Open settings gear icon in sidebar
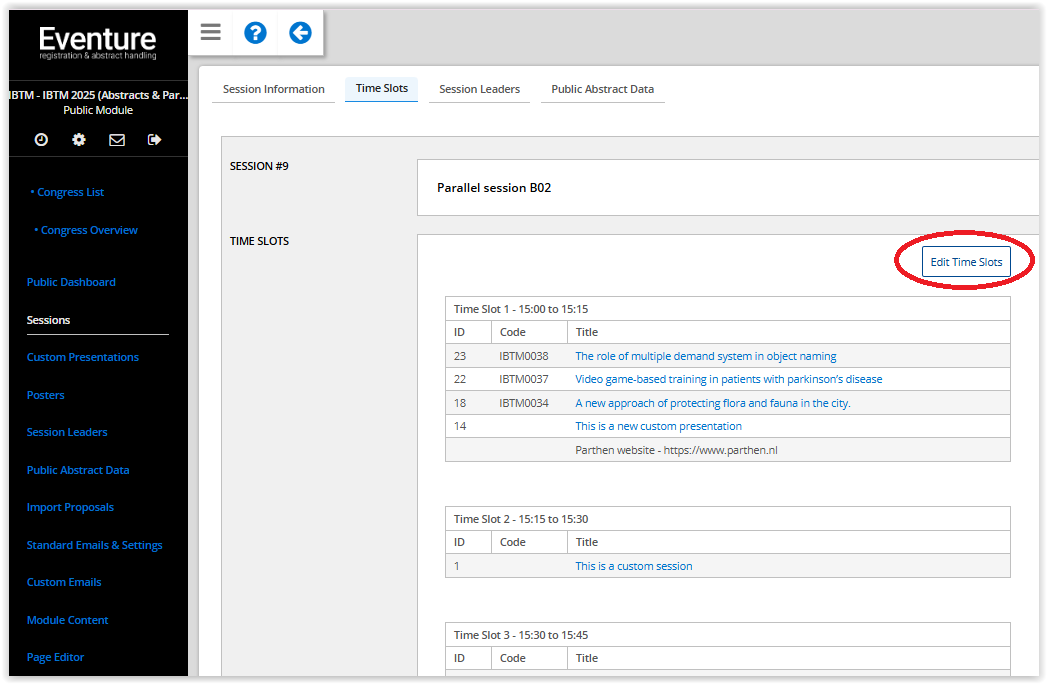 79,140
